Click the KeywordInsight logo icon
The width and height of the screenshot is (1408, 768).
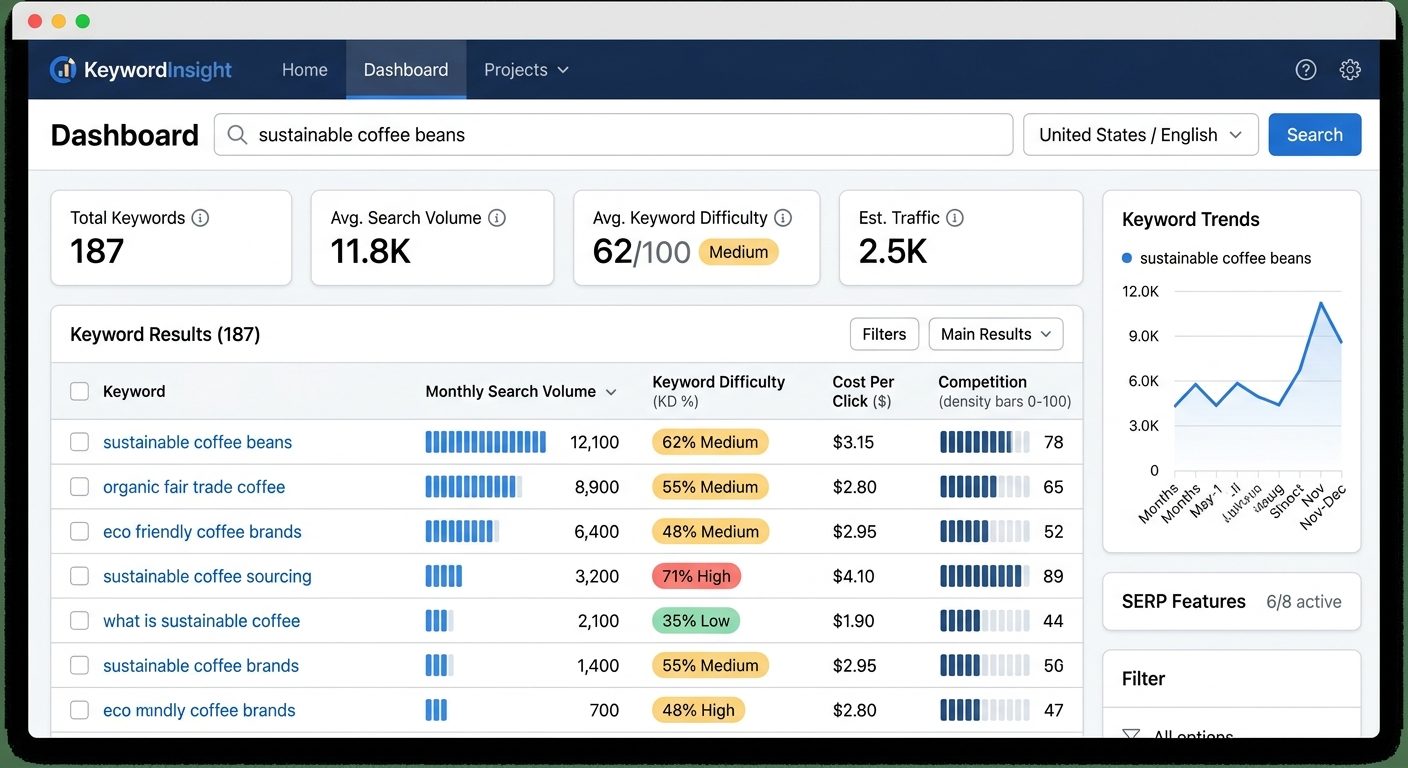[63, 69]
